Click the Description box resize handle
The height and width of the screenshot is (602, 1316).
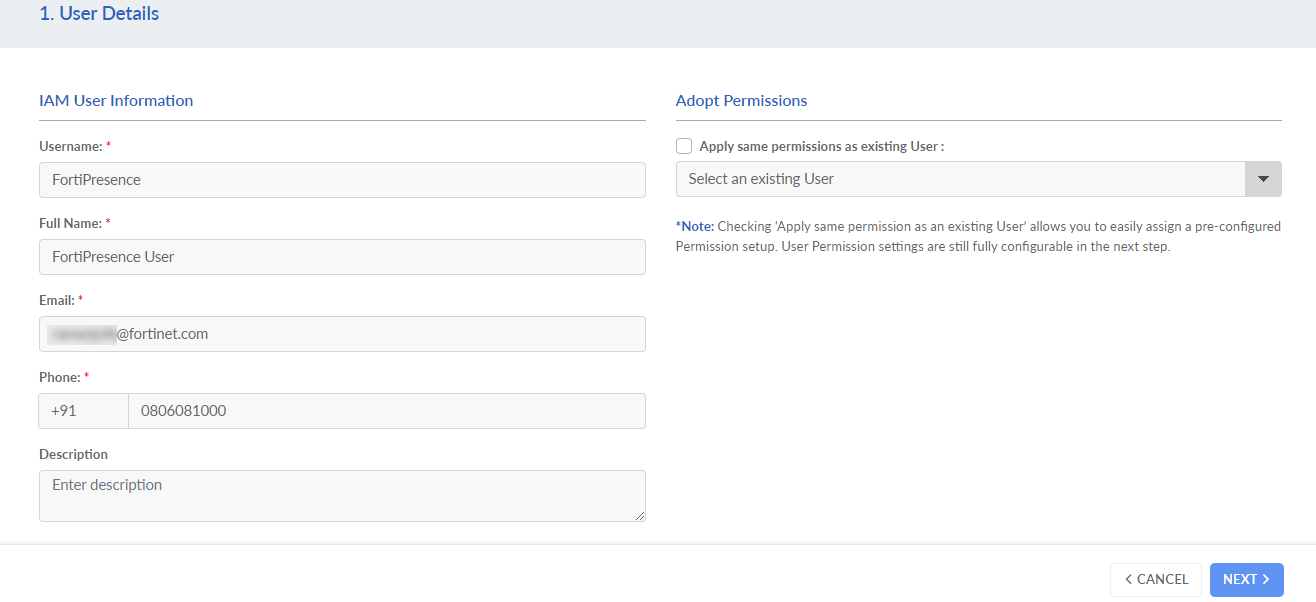(x=640, y=516)
